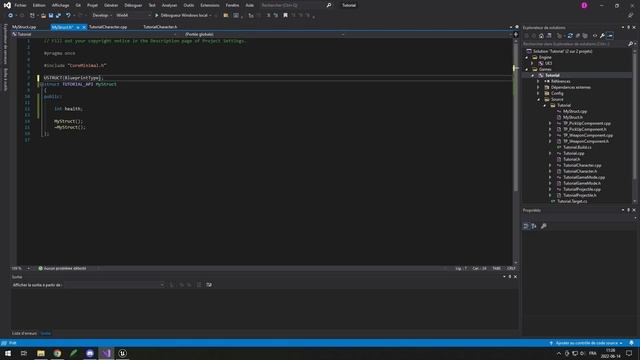Viewport: 640px width, 360px height.
Task: Click the Home icon in Solution Explorer toolbar
Action: point(541,36)
